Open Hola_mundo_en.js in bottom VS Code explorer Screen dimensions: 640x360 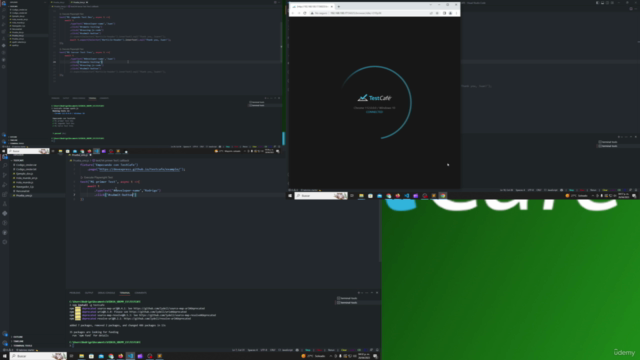(x=27, y=178)
